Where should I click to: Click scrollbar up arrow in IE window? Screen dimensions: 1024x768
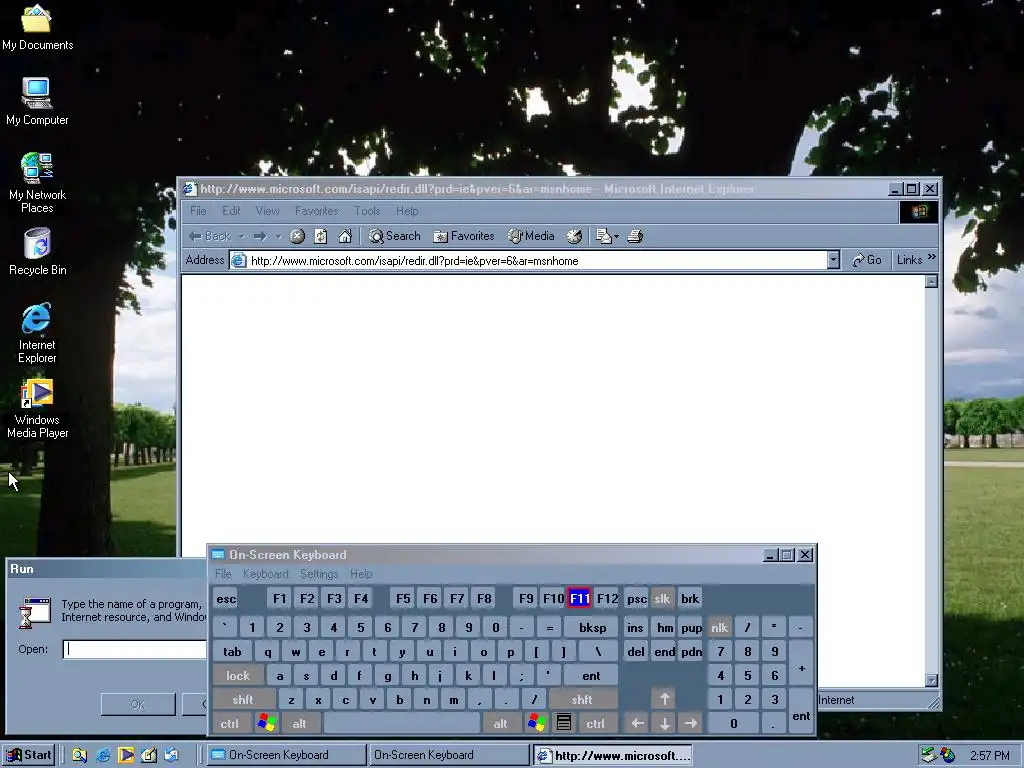click(932, 281)
